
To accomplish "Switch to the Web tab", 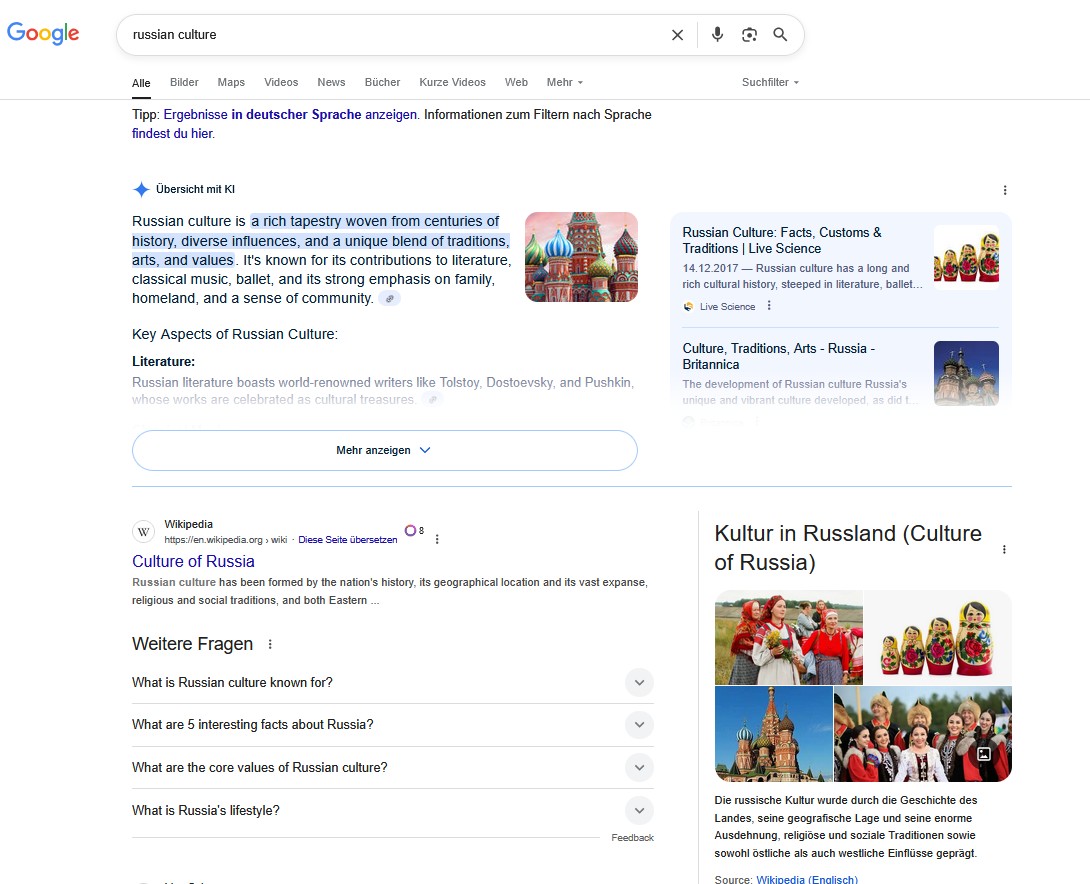I will click(x=516, y=82).
